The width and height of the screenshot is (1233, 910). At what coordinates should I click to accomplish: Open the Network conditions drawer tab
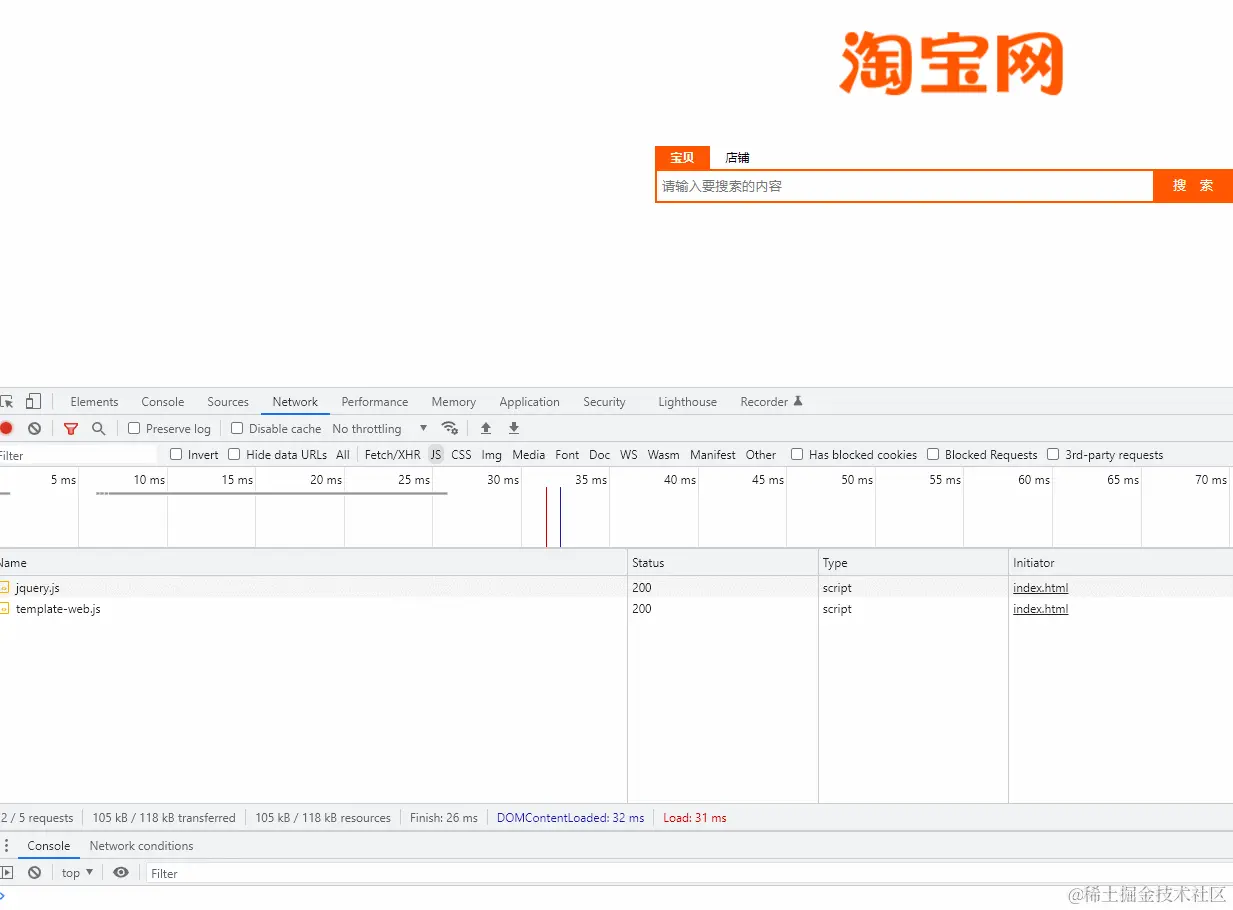pos(141,846)
